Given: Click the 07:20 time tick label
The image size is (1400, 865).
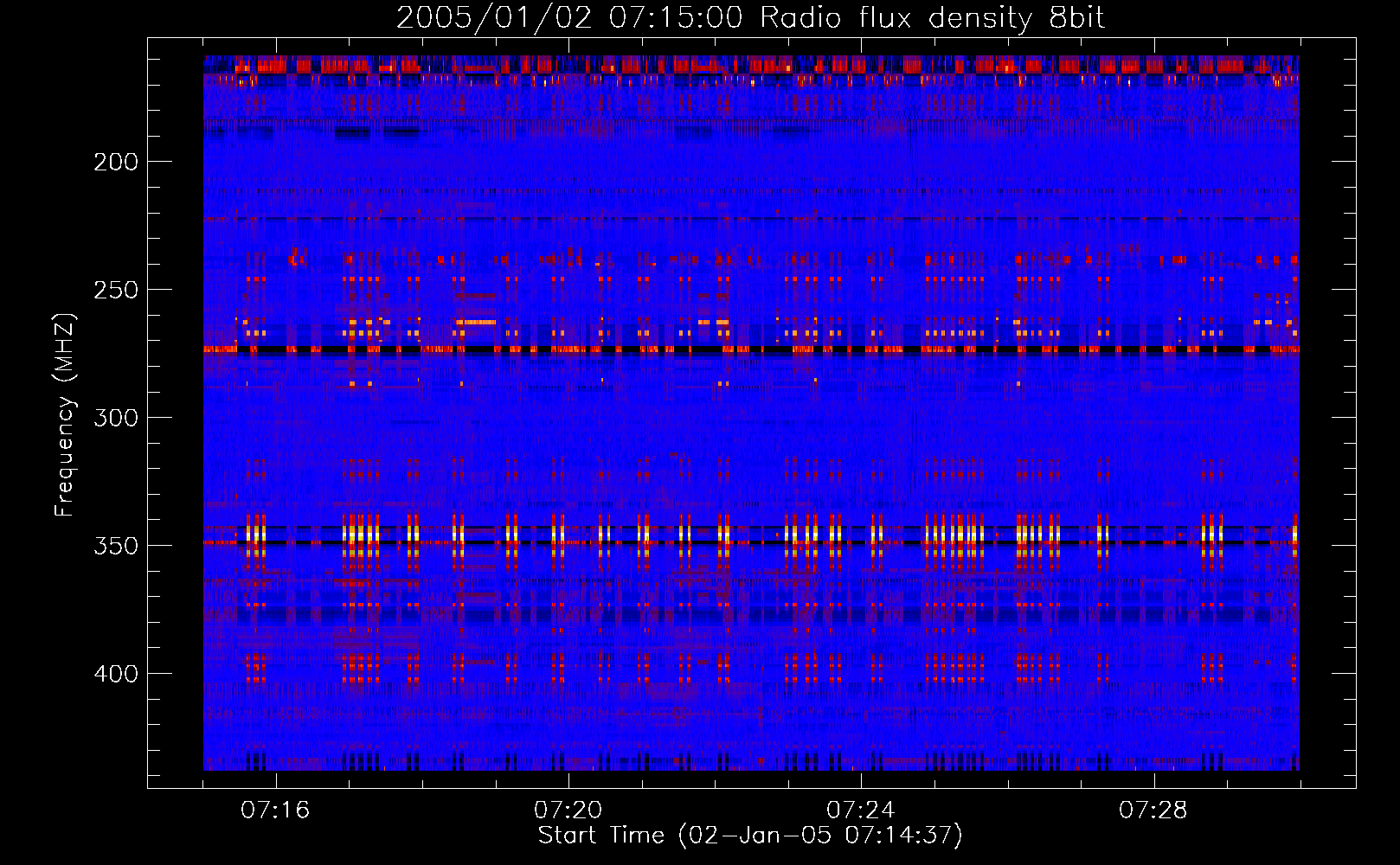Looking at the screenshot, I should pyautogui.click(x=568, y=810).
